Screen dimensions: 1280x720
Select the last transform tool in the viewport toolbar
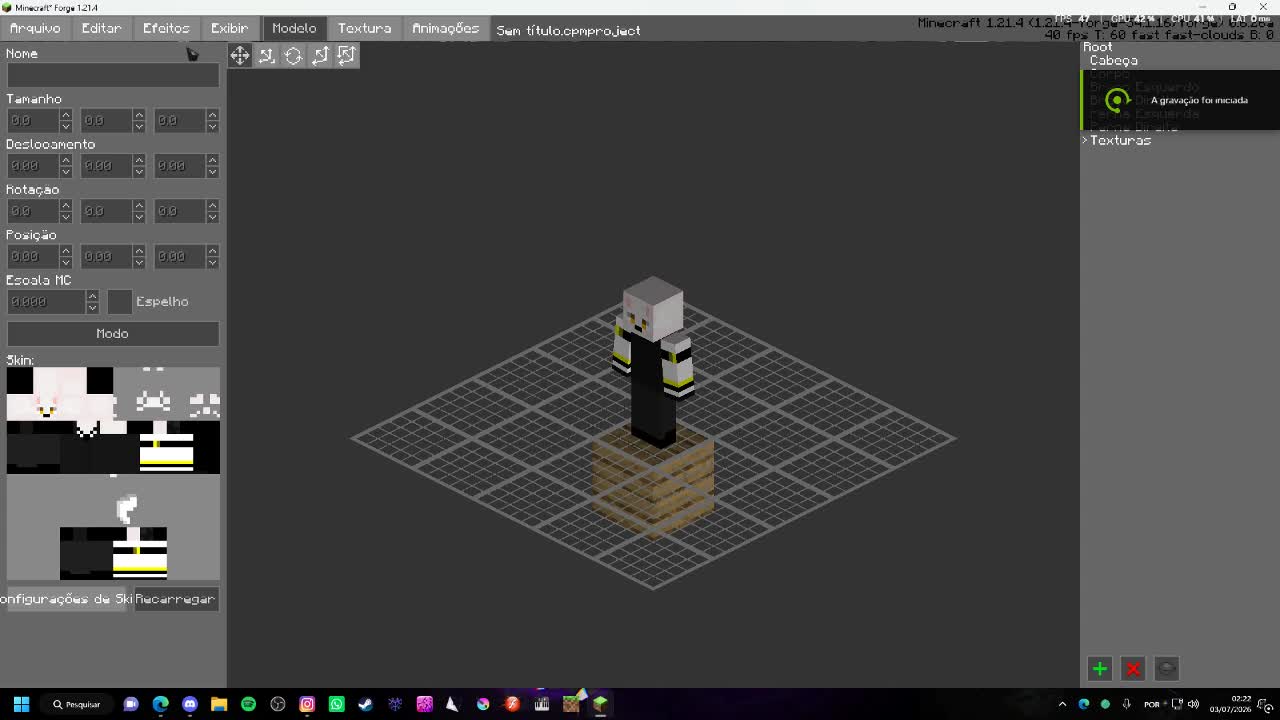click(346, 56)
